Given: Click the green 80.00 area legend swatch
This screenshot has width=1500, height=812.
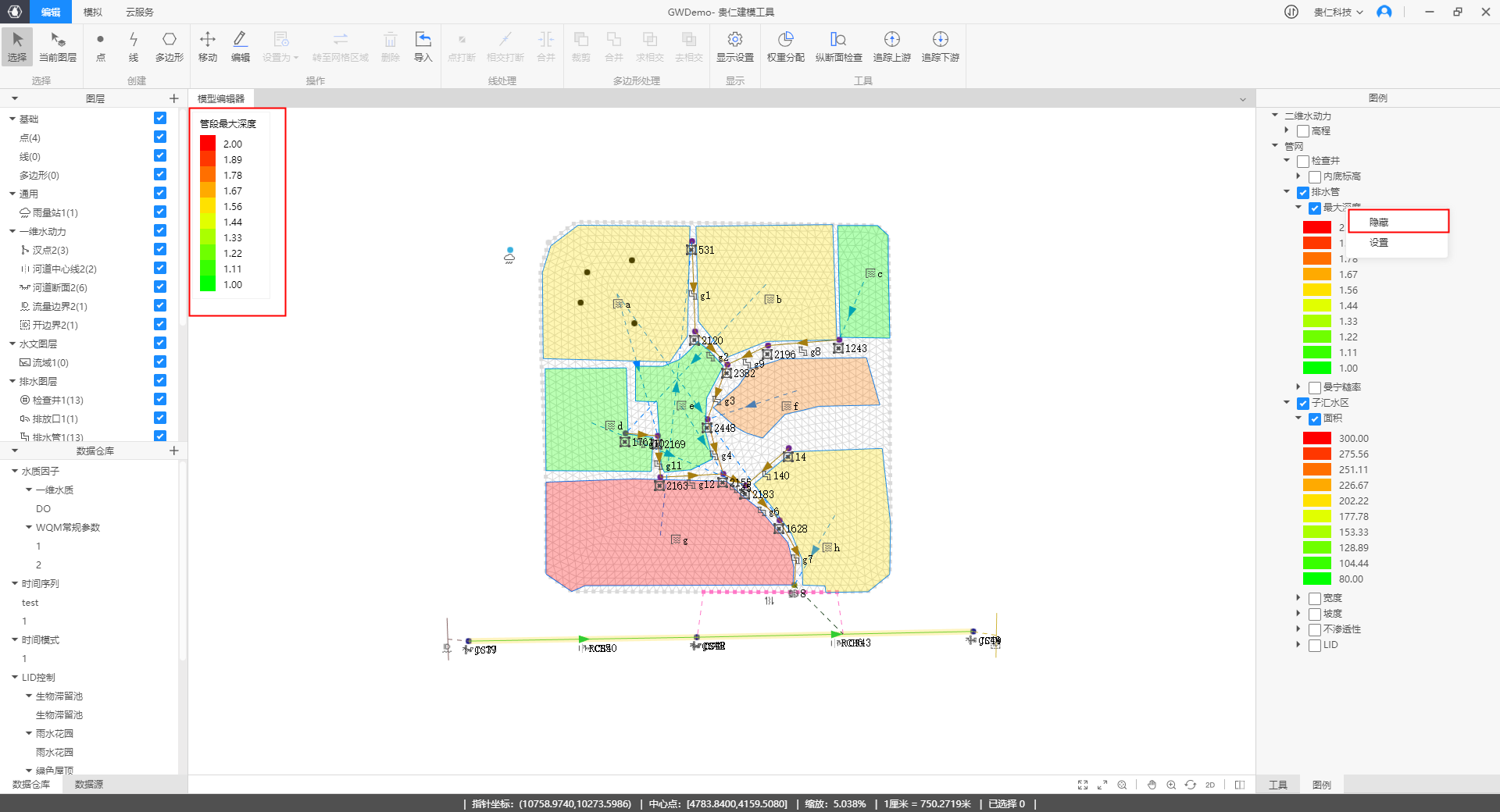Looking at the screenshot, I should click(1316, 579).
